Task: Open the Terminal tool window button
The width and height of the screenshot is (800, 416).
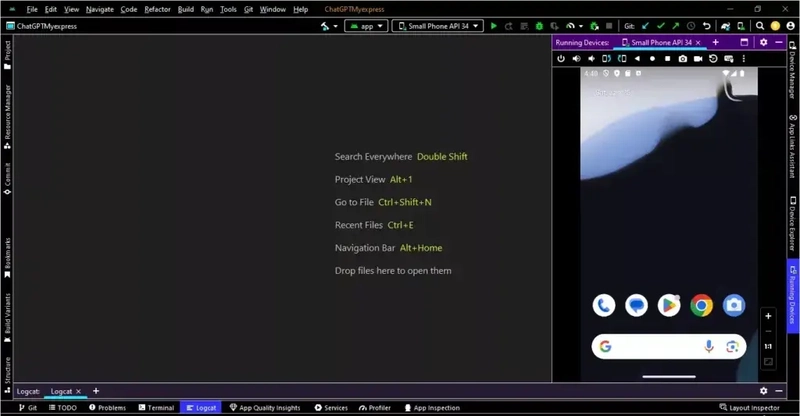Action: (x=155, y=408)
